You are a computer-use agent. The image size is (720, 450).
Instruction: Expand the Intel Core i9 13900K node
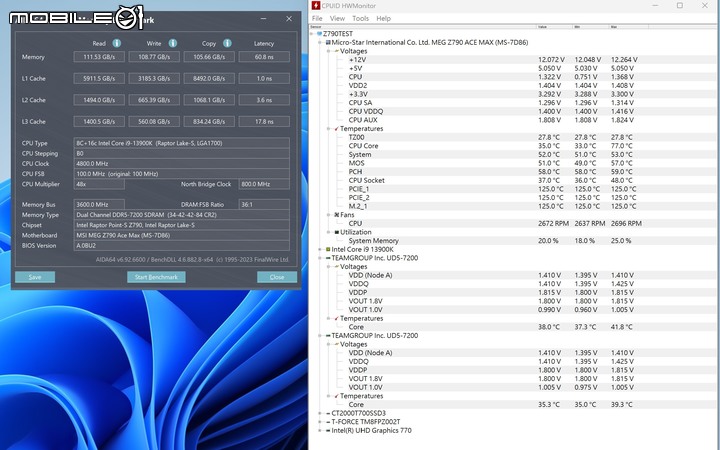click(320, 249)
